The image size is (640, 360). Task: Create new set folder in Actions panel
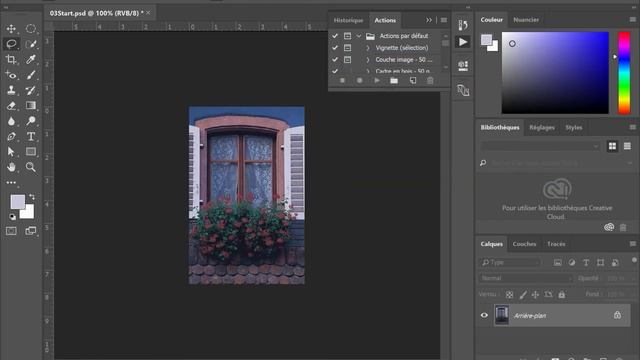(x=394, y=80)
